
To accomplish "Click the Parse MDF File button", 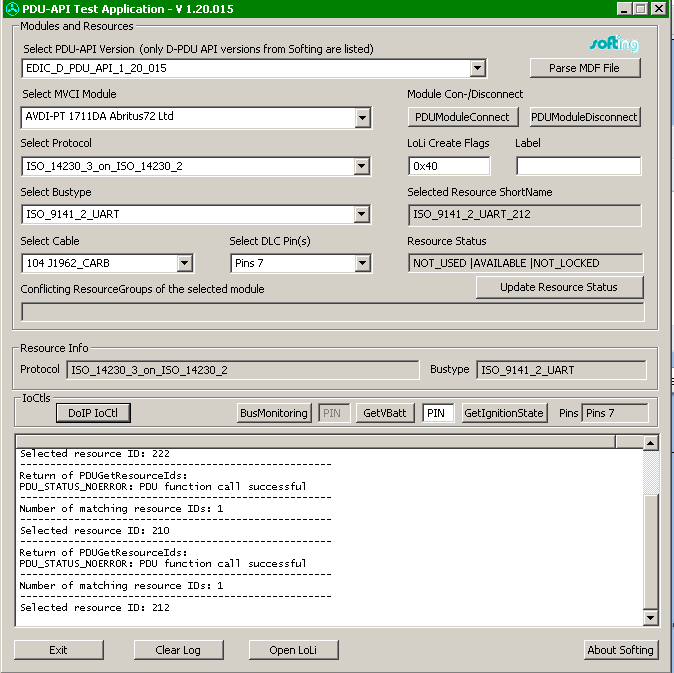I will point(584,68).
